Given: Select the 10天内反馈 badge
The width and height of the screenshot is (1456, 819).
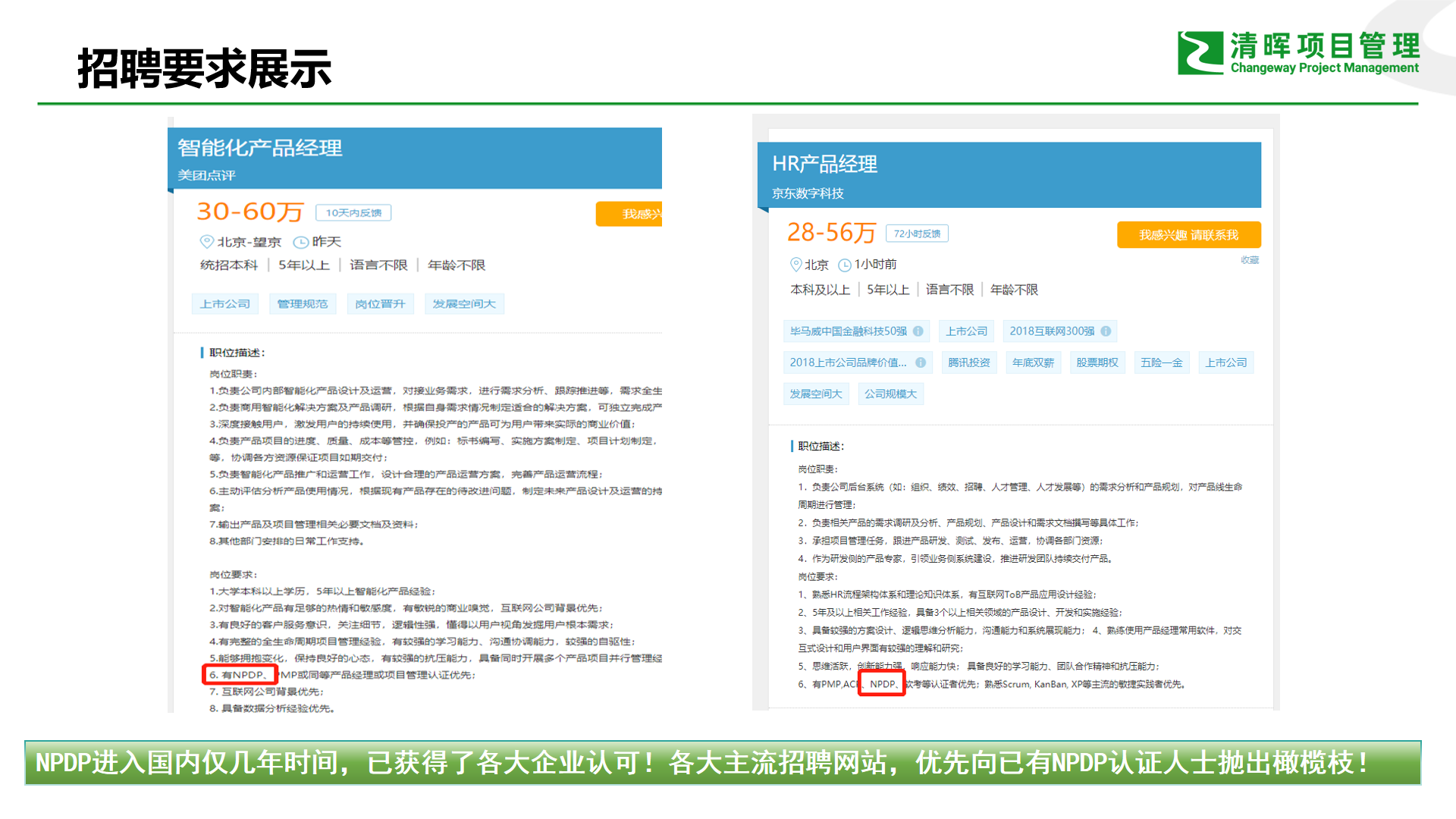Looking at the screenshot, I should (353, 213).
